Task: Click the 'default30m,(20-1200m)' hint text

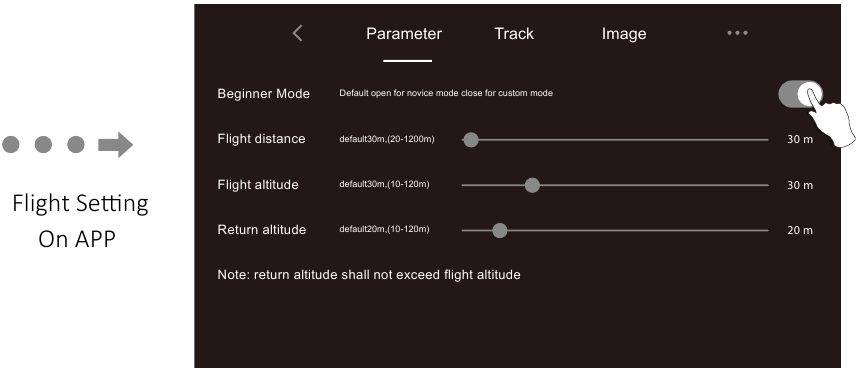Action: pos(387,139)
